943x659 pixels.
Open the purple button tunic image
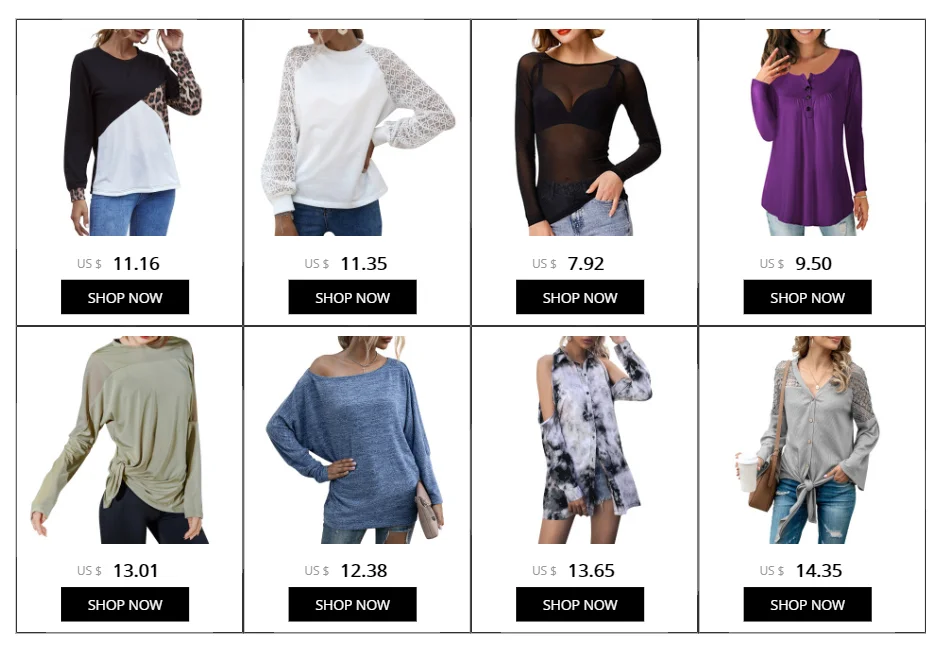(809, 132)
